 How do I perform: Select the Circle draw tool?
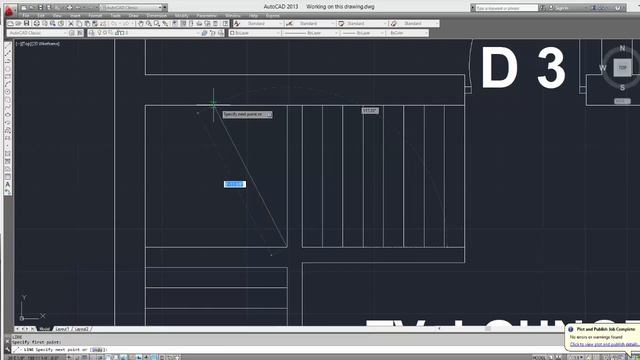[x=7, y=92]
